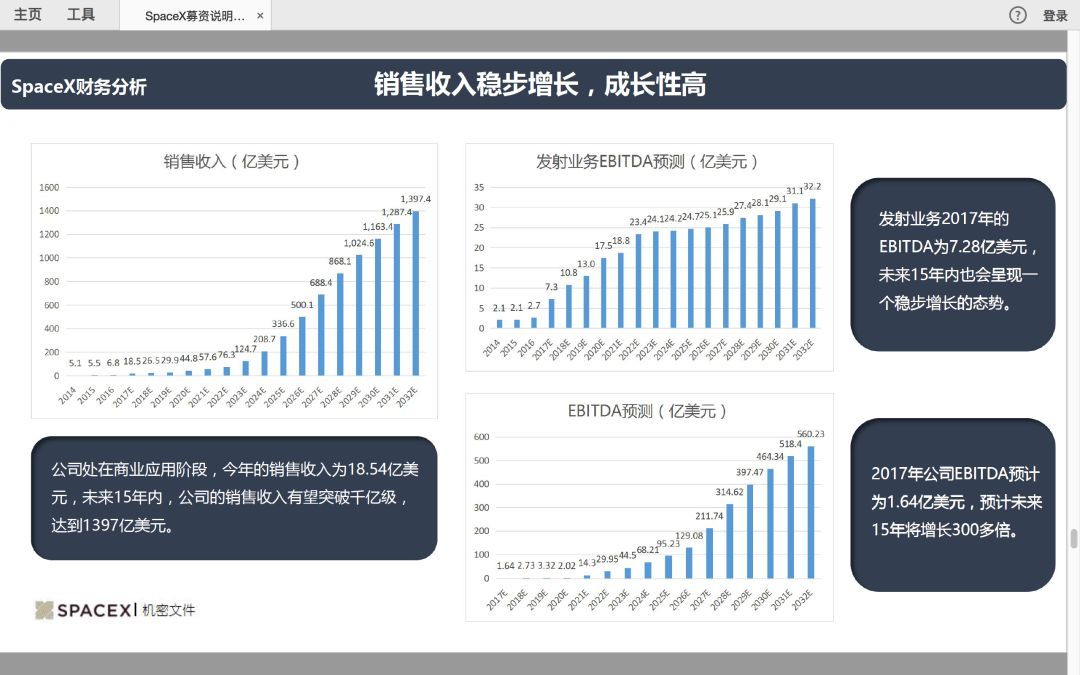The image size is (1080, 675).
Task: Open the help question mark icon
Action: click(x=1017, y=15)
